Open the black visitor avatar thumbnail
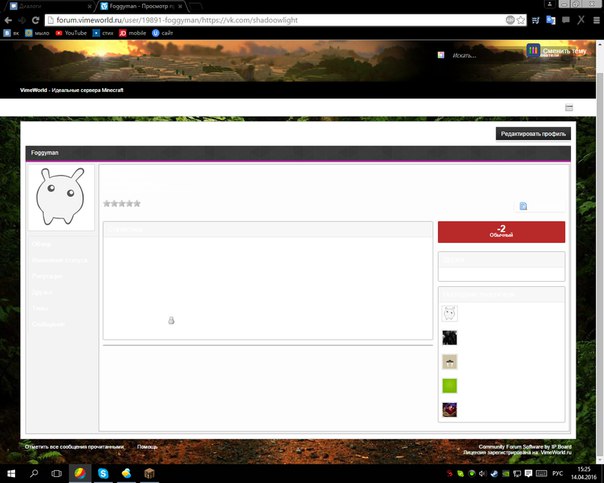Image resolution: width=604 pixels, height=483 pixels. (x=450, y=338)
